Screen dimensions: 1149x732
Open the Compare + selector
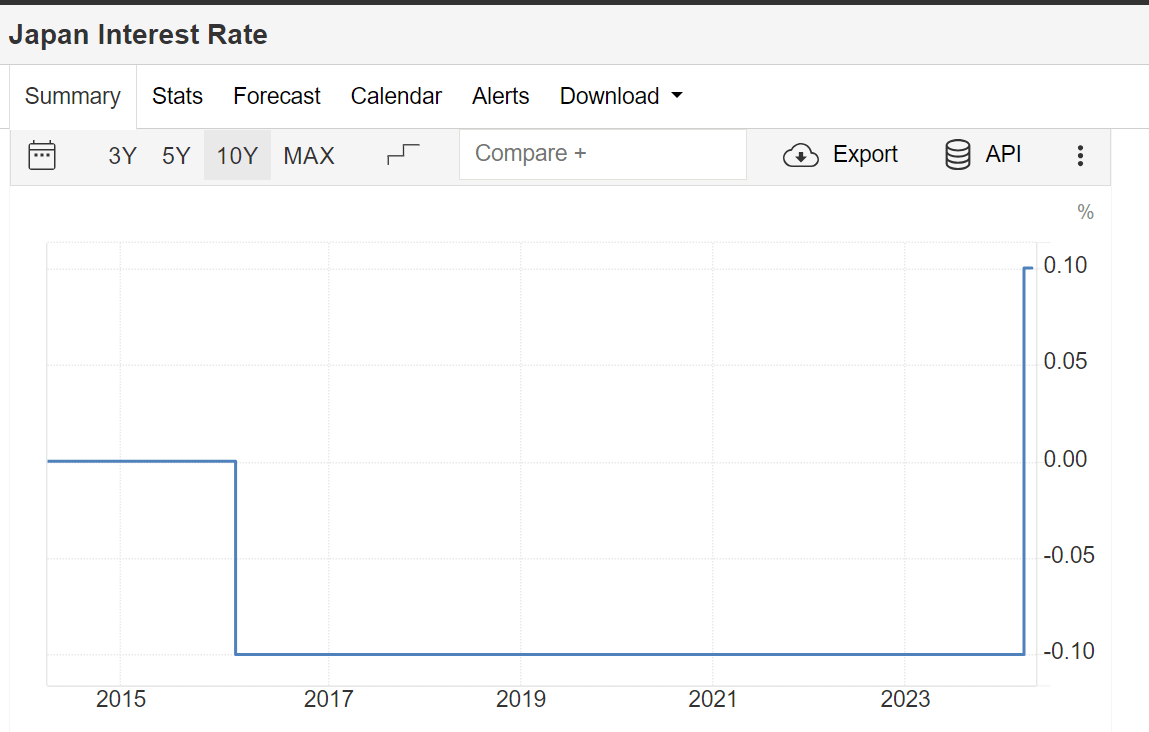coord(602,154)
